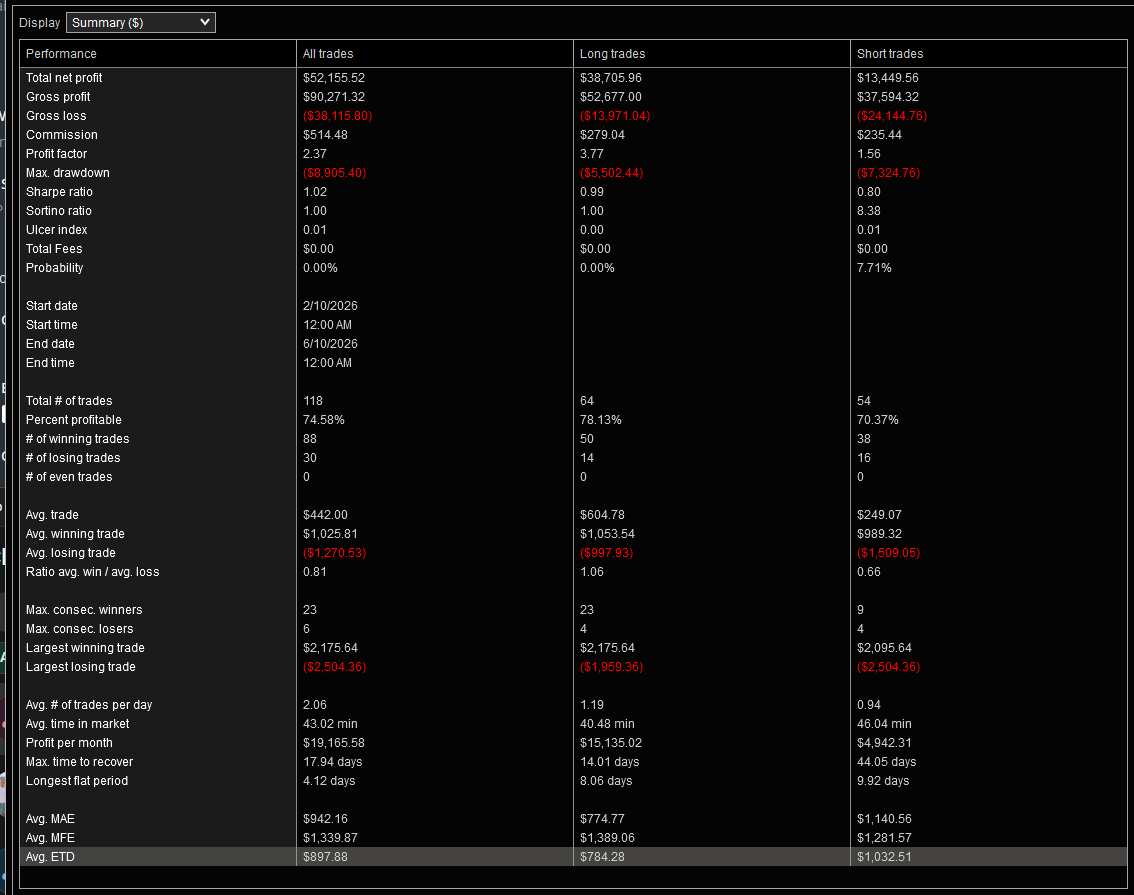Select the Avg. winning trade row label

click(x=75, y=534)
